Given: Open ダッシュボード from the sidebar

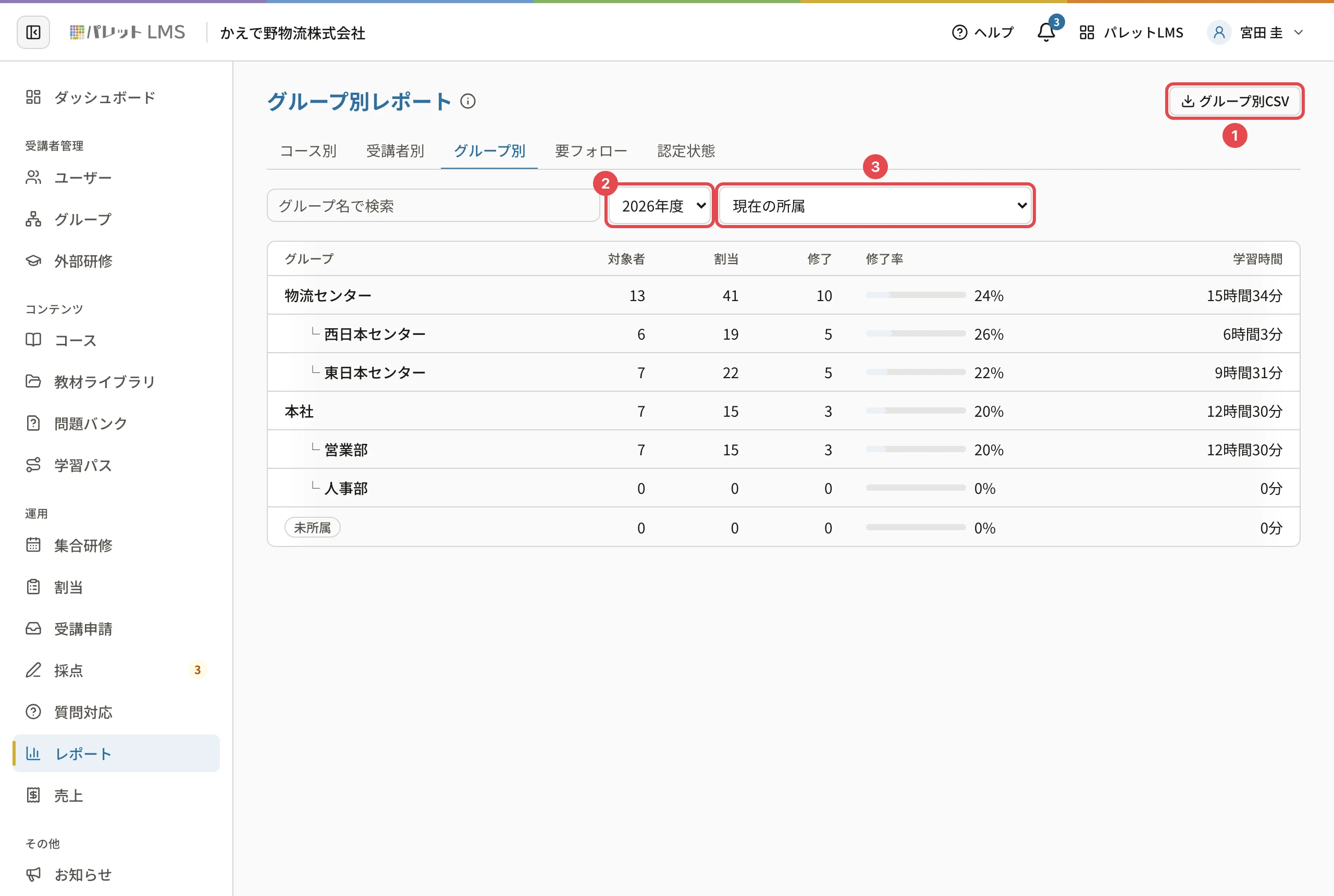Looking at the screenshot, I should pyautogui.click(x=116, y=98).
